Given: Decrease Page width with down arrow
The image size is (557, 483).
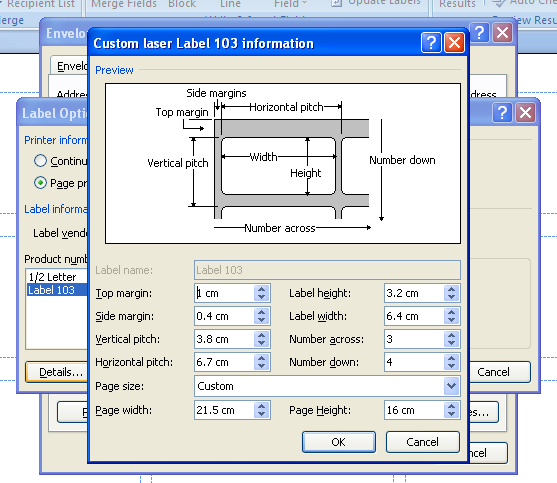Looking at the screenshot, I should coord(261,414).
